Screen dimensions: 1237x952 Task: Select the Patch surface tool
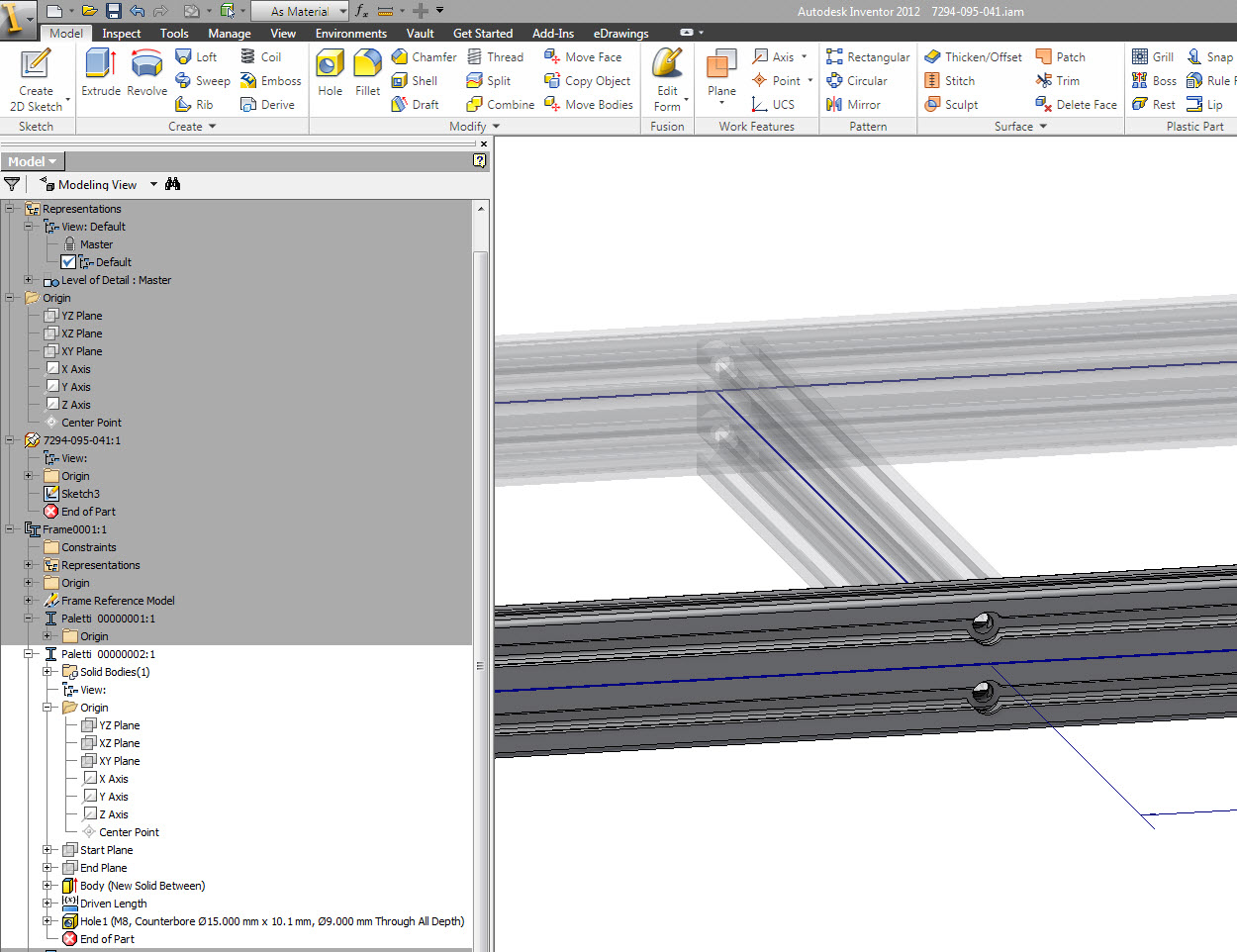pyautogui.click(x=1060, y=56)
